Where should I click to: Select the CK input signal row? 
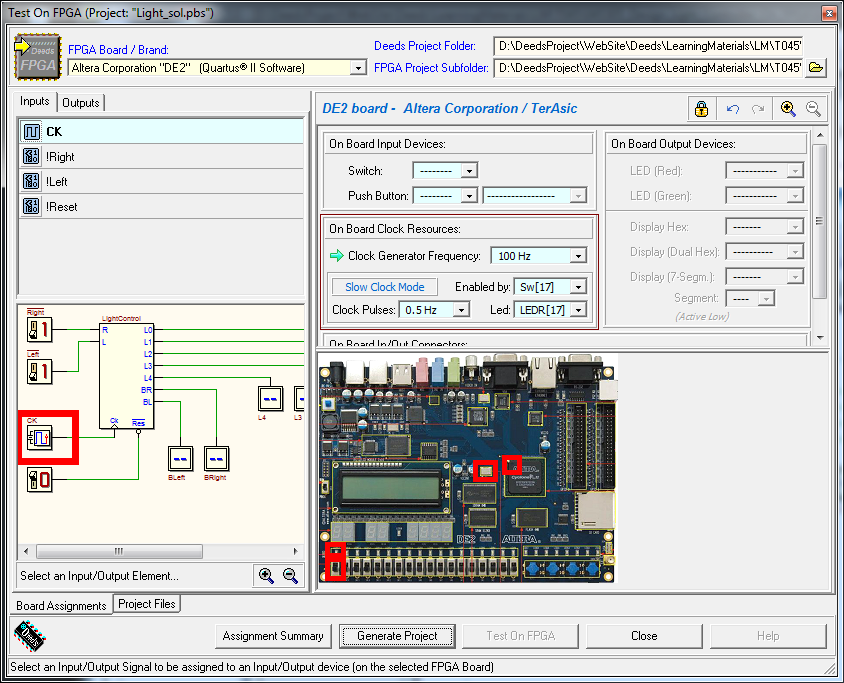tap(161, 131)
